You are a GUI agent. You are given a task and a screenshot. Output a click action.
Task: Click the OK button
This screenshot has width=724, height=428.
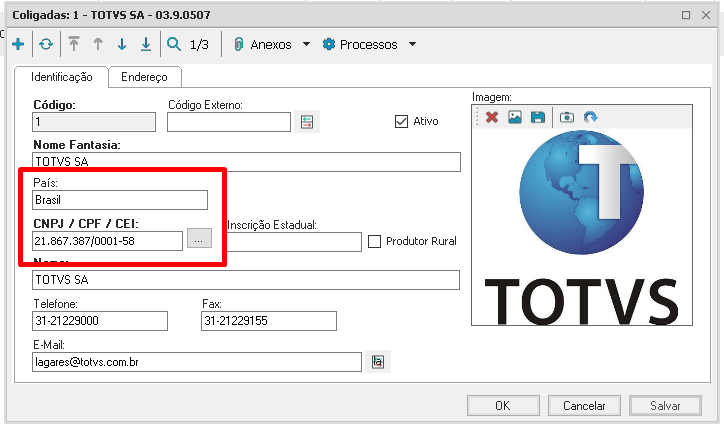tap(503, 405)
